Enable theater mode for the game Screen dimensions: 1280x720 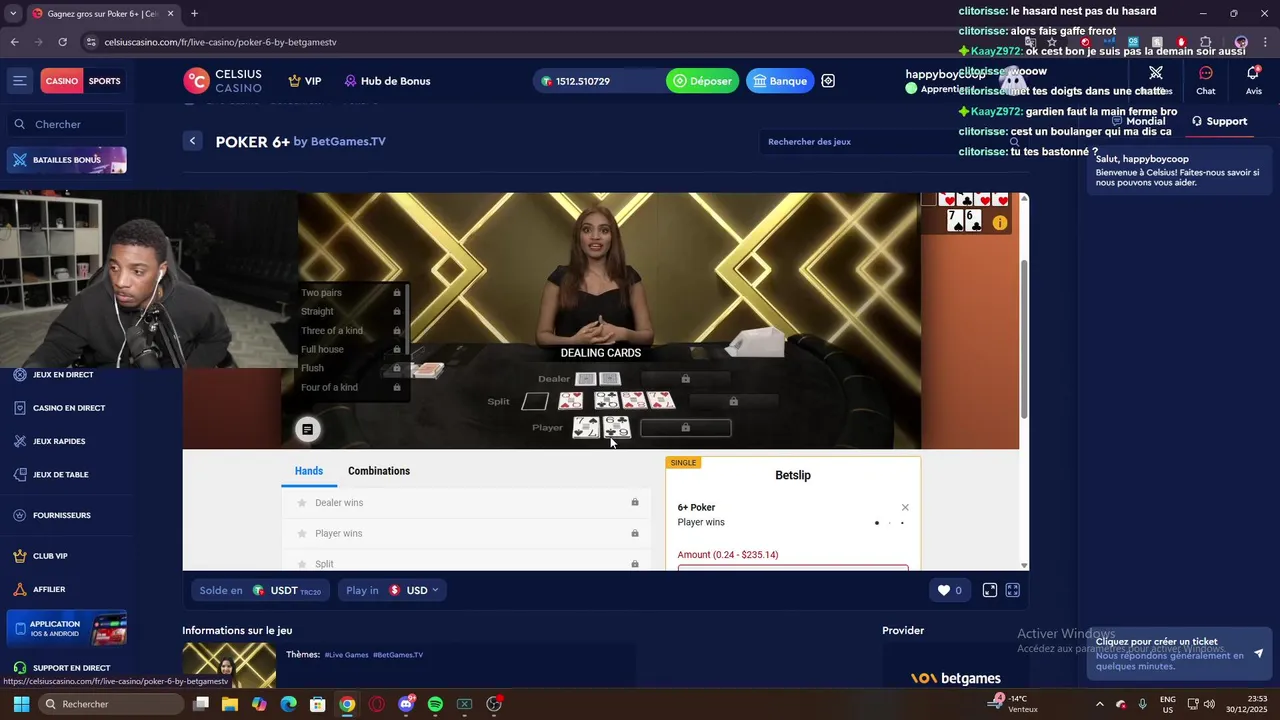(990, 590)
